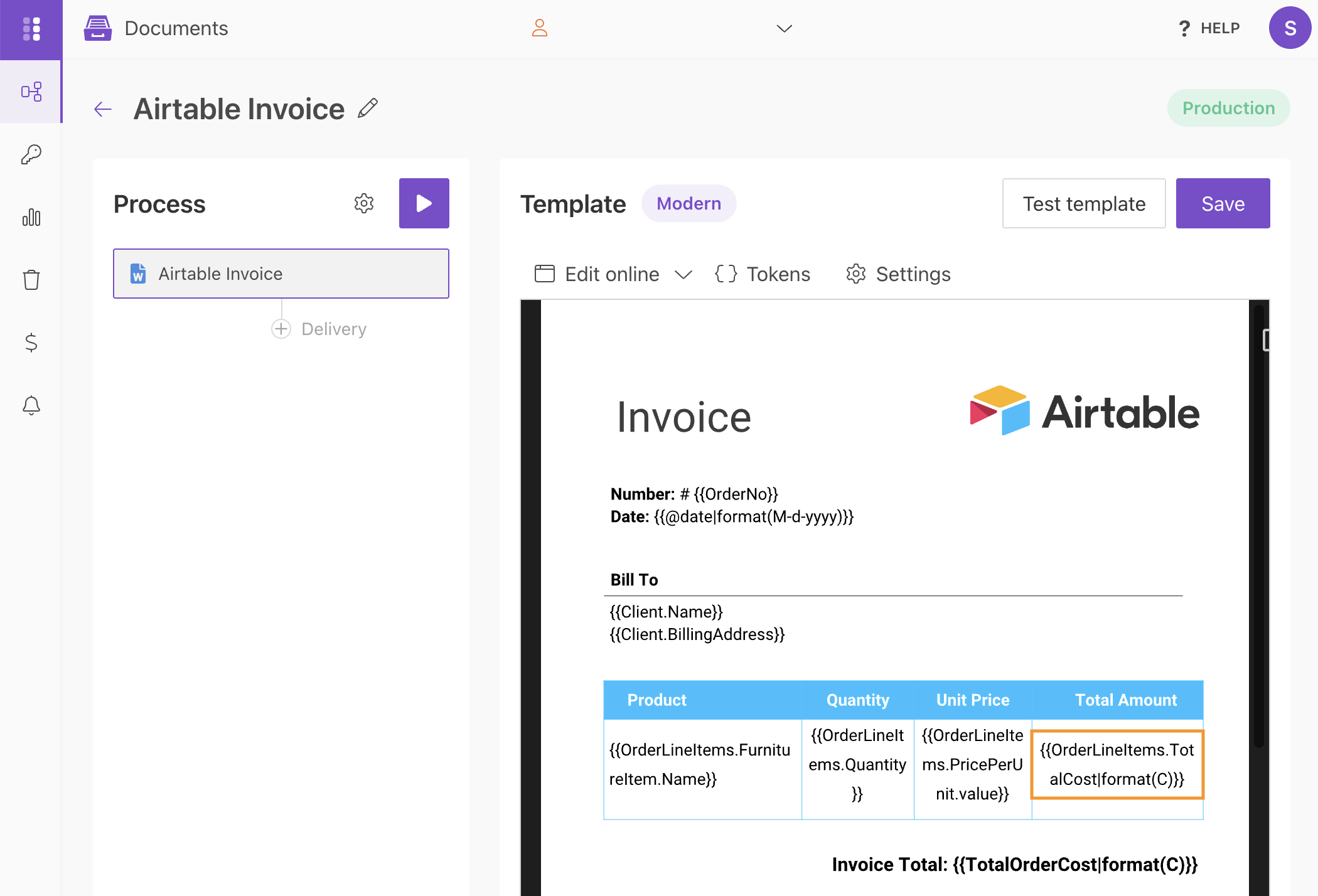Insert tokens using the Tokens braces icon

click(x=726, y=274)
